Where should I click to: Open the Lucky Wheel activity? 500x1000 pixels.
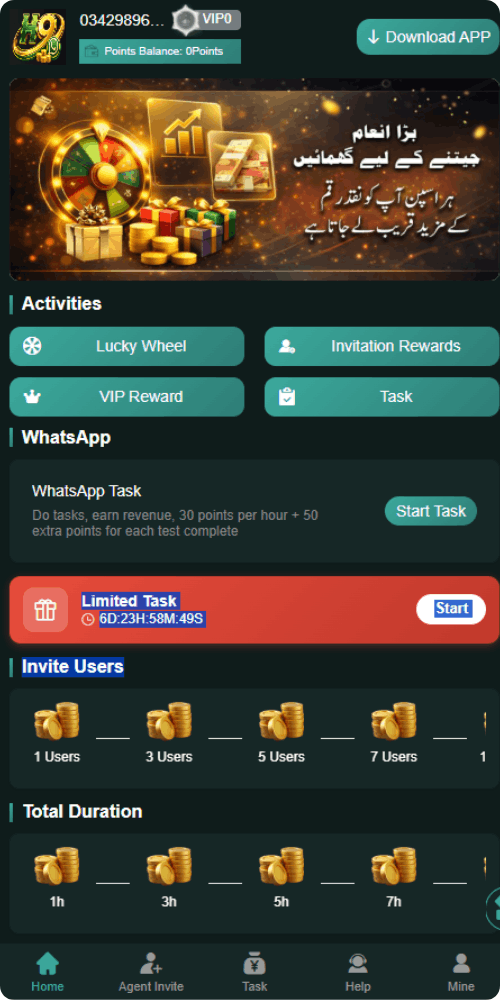[127, 346]
